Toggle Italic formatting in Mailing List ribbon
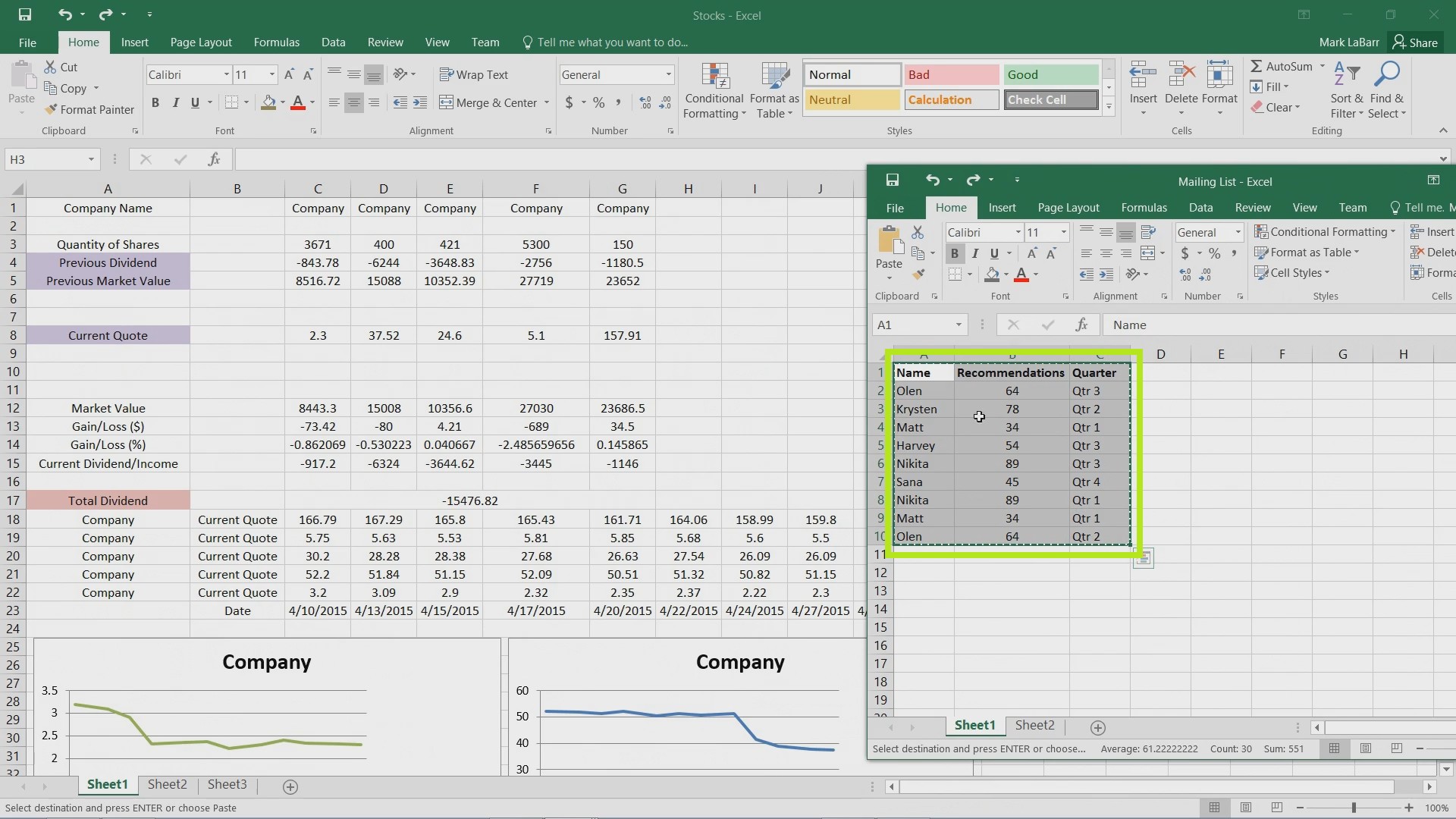Screen dimensions: 1456x819 tap(975, 253)
